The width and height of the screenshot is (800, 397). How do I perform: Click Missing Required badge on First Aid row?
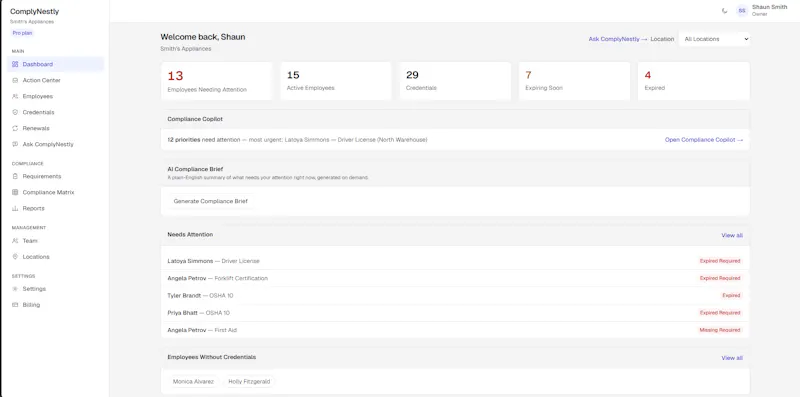719,330
